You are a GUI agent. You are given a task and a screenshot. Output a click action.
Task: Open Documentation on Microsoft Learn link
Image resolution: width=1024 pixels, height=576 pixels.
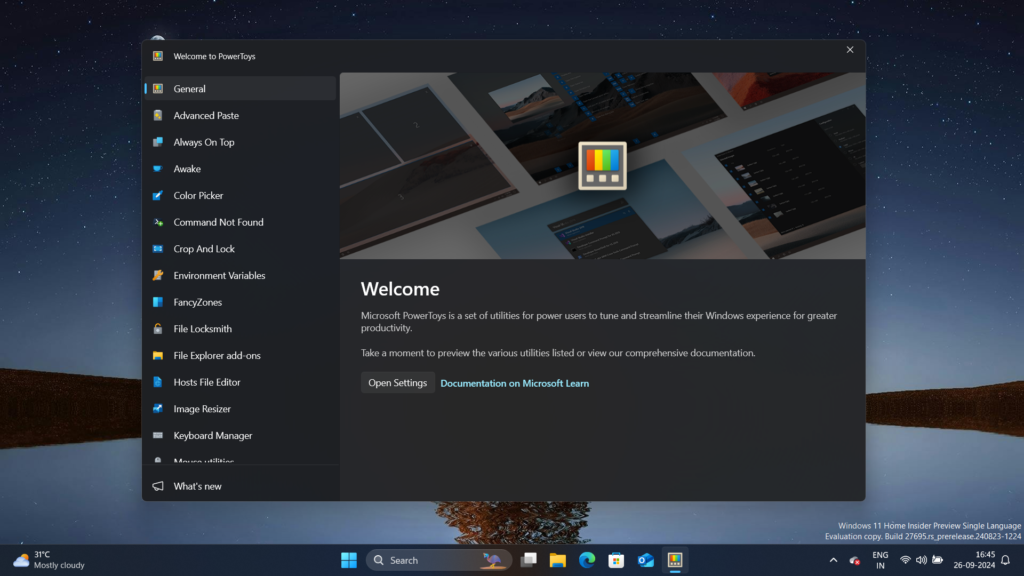tap(515, 383)
